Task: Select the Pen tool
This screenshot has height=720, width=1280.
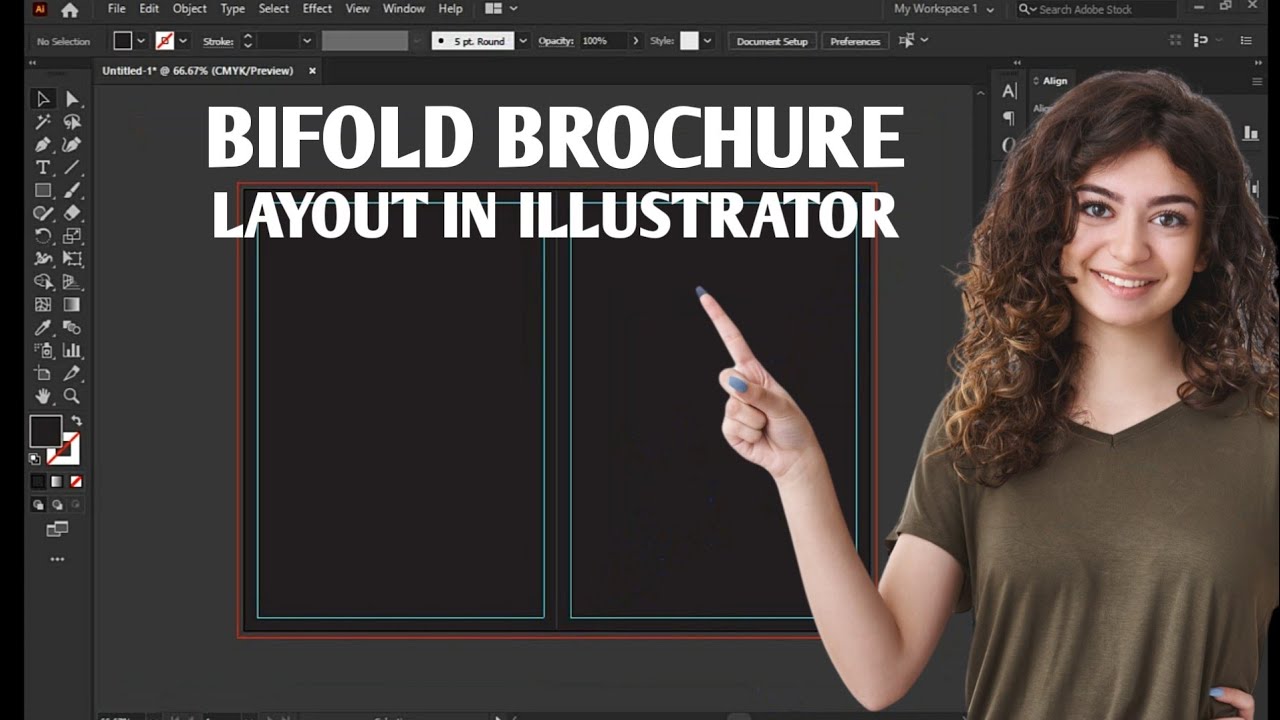Action: [43, 145]
